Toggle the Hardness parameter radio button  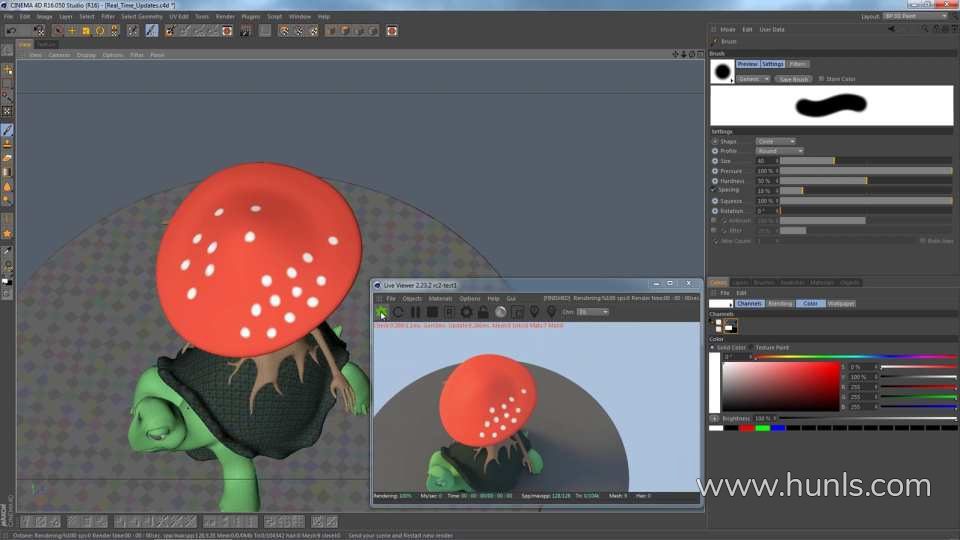[714, 181]
